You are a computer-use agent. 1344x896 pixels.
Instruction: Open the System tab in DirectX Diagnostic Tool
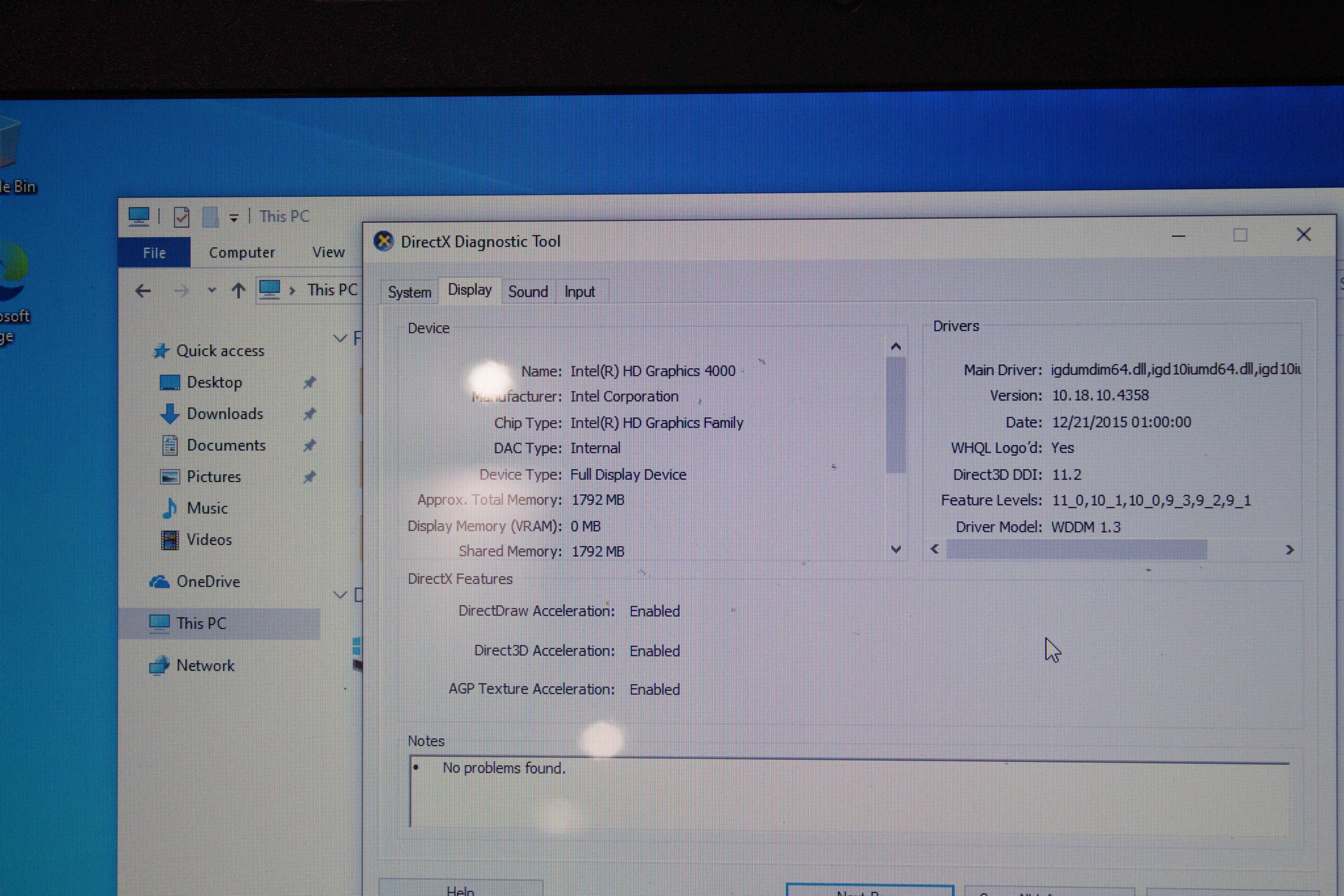(x=409, y=292)
